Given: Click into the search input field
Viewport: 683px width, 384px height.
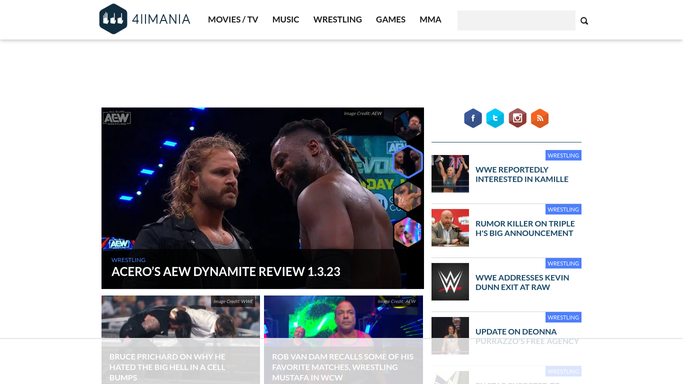Looking at the screenshot, I should pyautogui.click(x=516, y=20).
